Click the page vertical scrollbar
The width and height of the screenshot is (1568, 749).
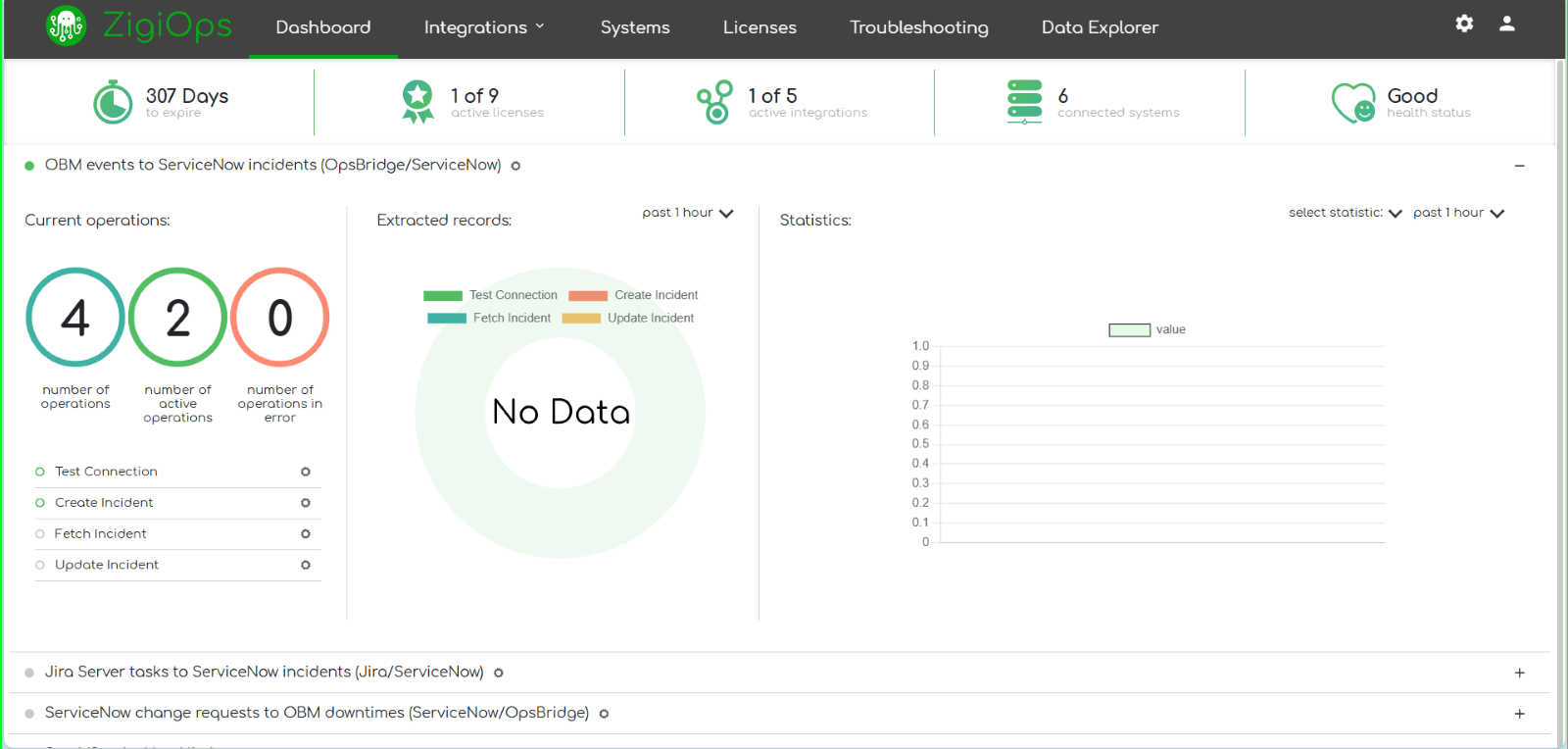click(x=1560, y=397)
